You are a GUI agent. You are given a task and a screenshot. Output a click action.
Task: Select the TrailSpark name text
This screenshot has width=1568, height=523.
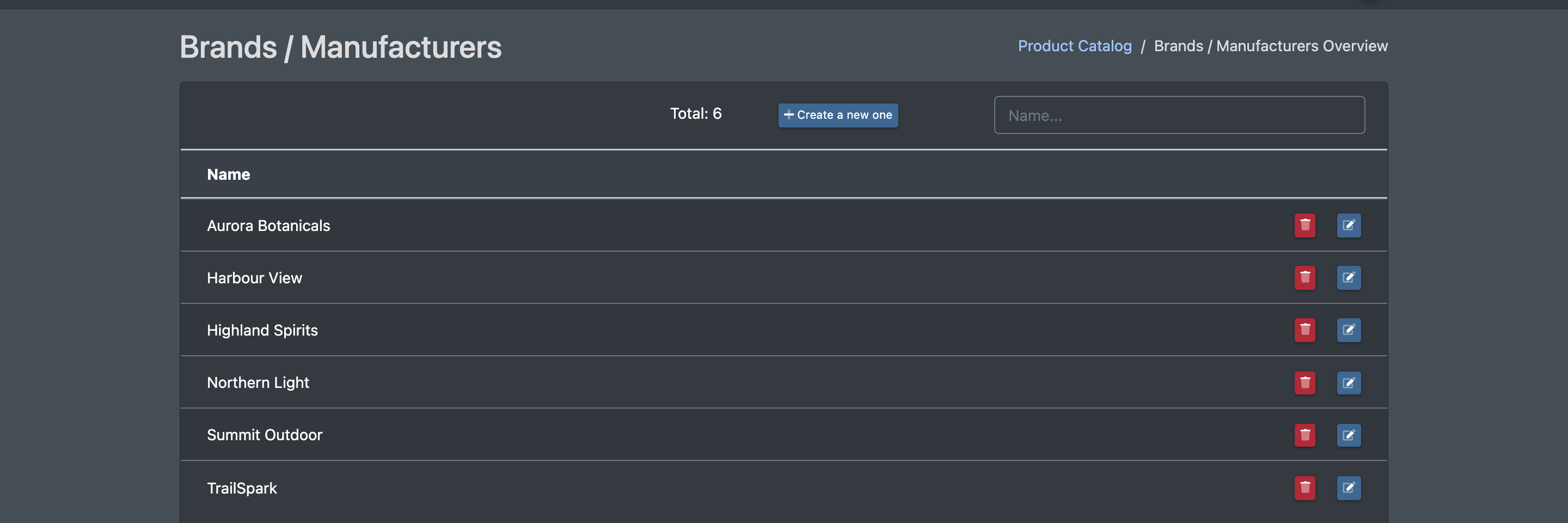click(242, 488)
